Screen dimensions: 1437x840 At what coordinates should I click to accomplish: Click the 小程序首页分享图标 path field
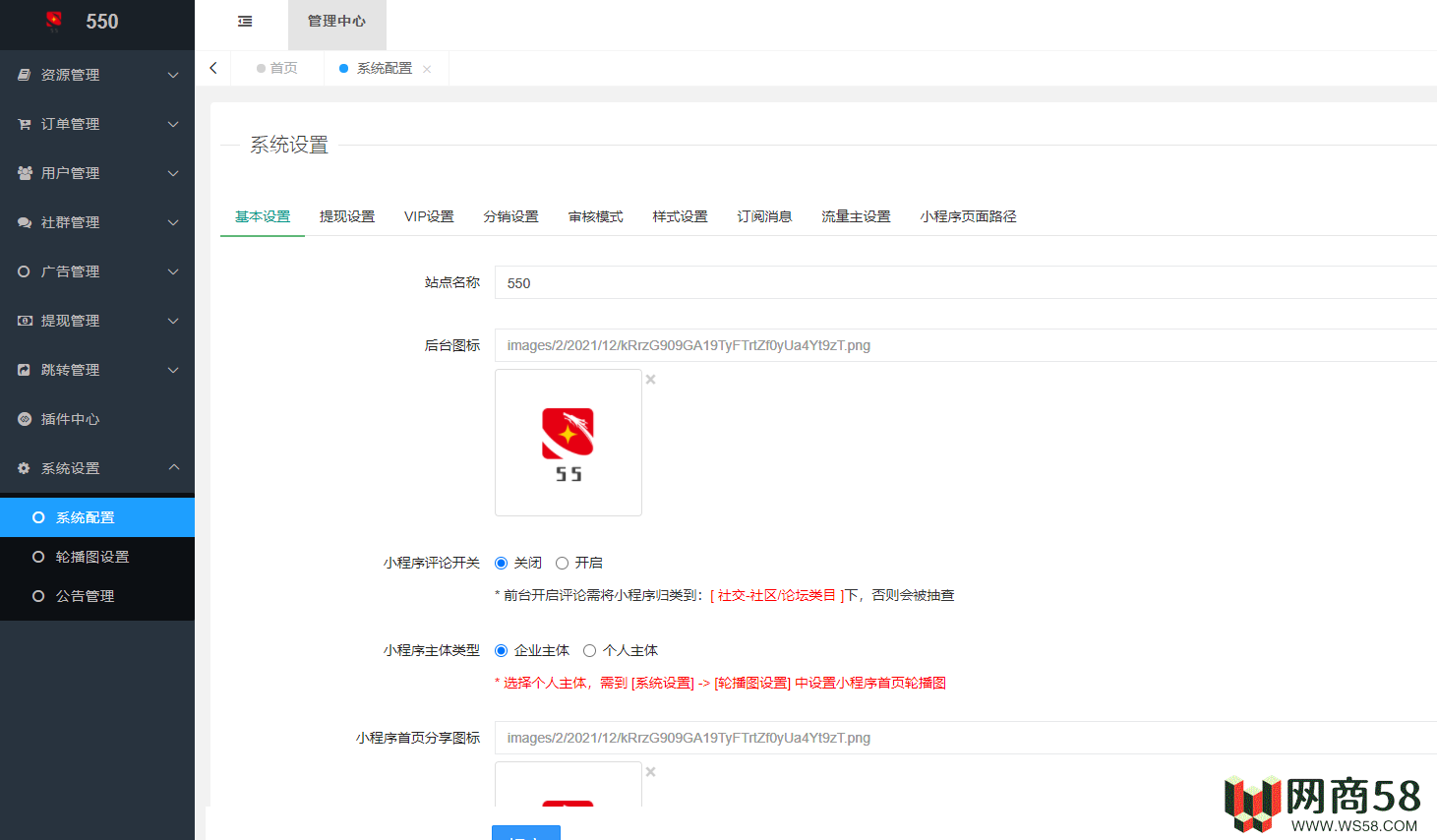click(966, 738)
